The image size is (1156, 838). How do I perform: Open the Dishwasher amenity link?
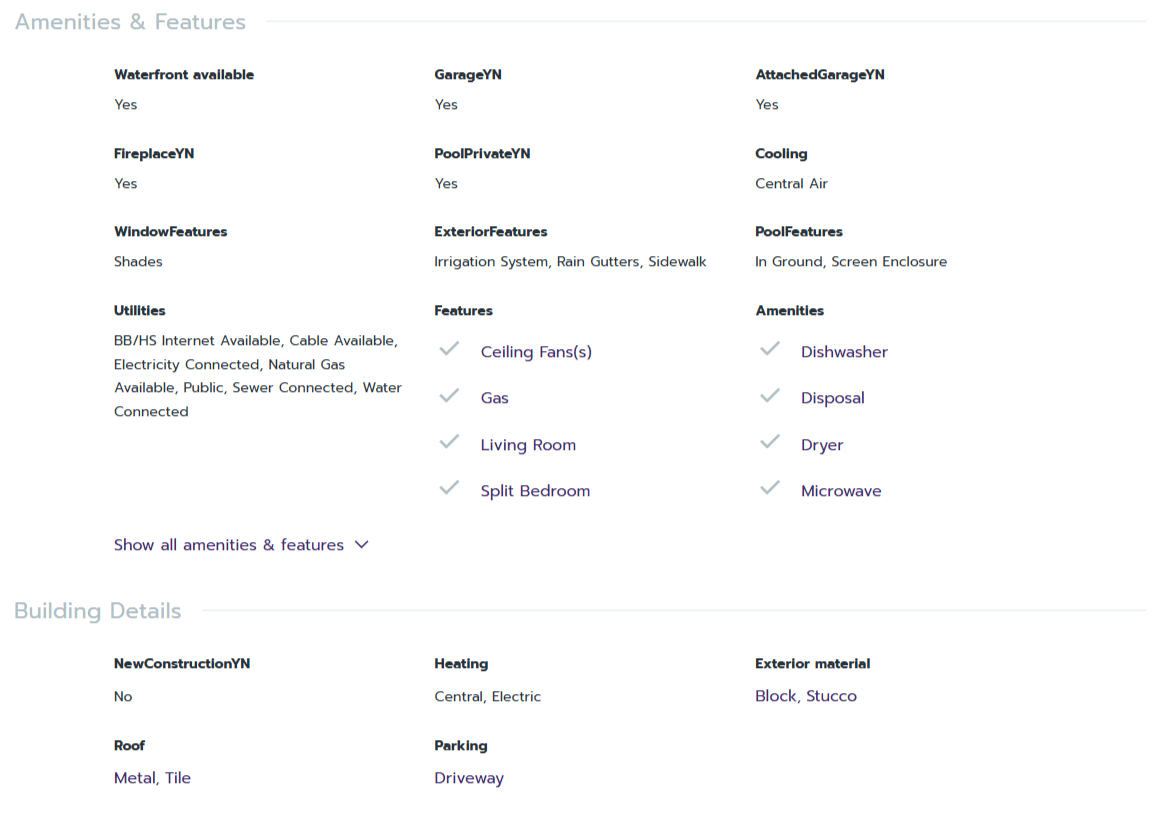[x=844, y=352]
